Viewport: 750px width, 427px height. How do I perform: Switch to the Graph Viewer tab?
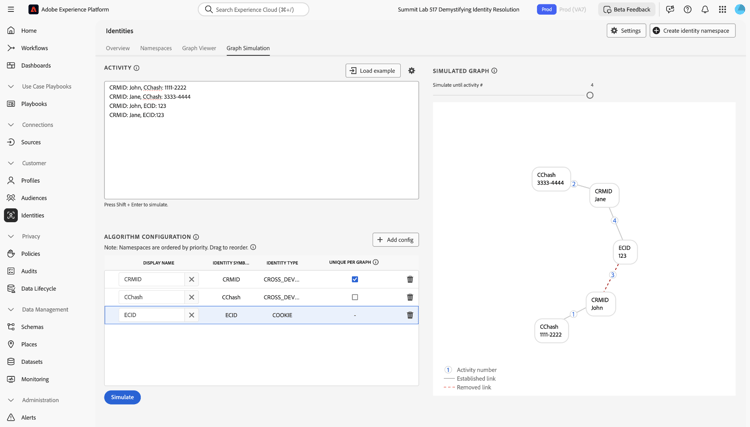point(199,48)
